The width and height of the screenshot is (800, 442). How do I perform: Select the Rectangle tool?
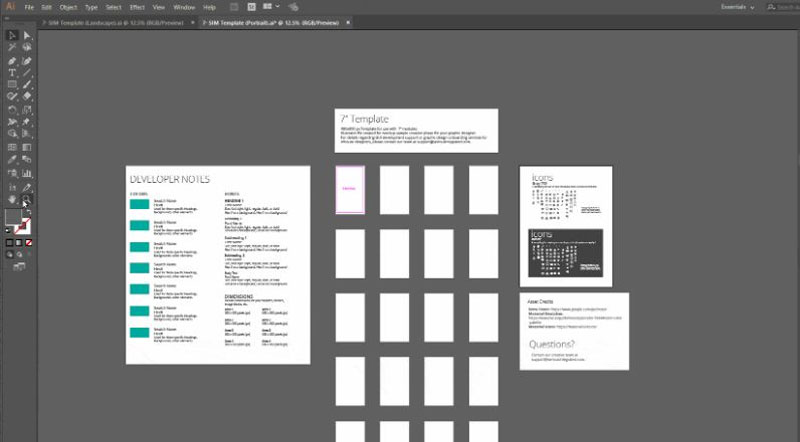[x=12, y=85]
